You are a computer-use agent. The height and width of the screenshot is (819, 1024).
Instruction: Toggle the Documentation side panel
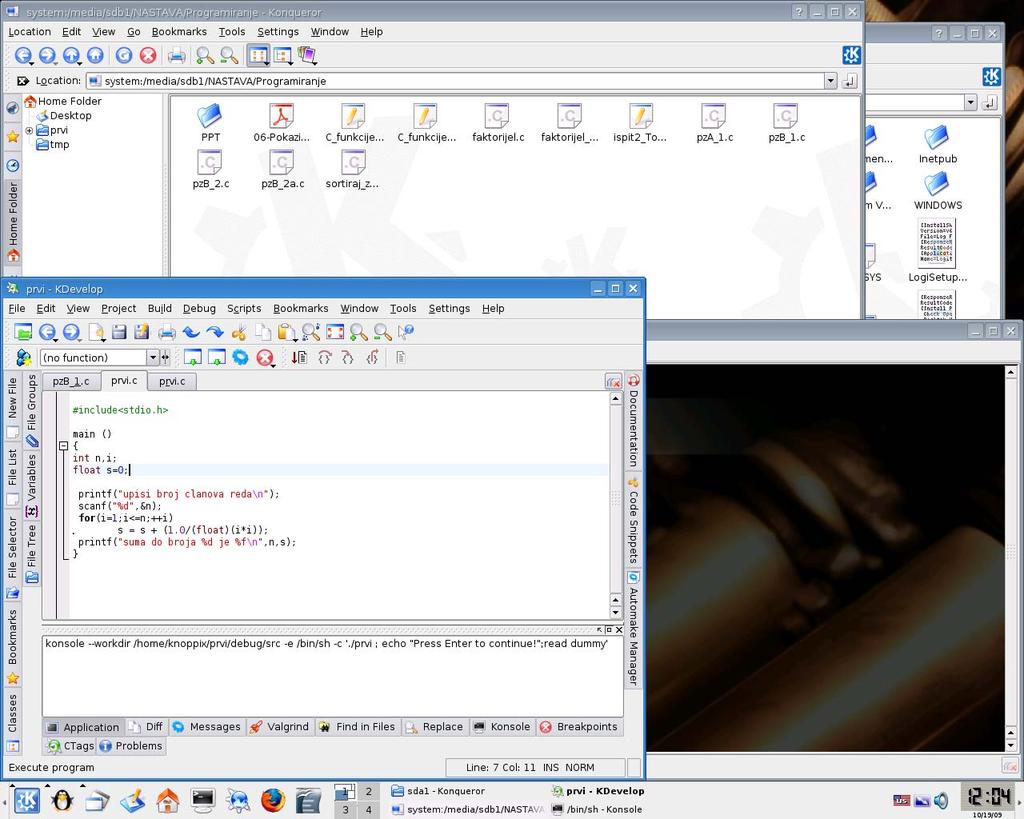633,421
